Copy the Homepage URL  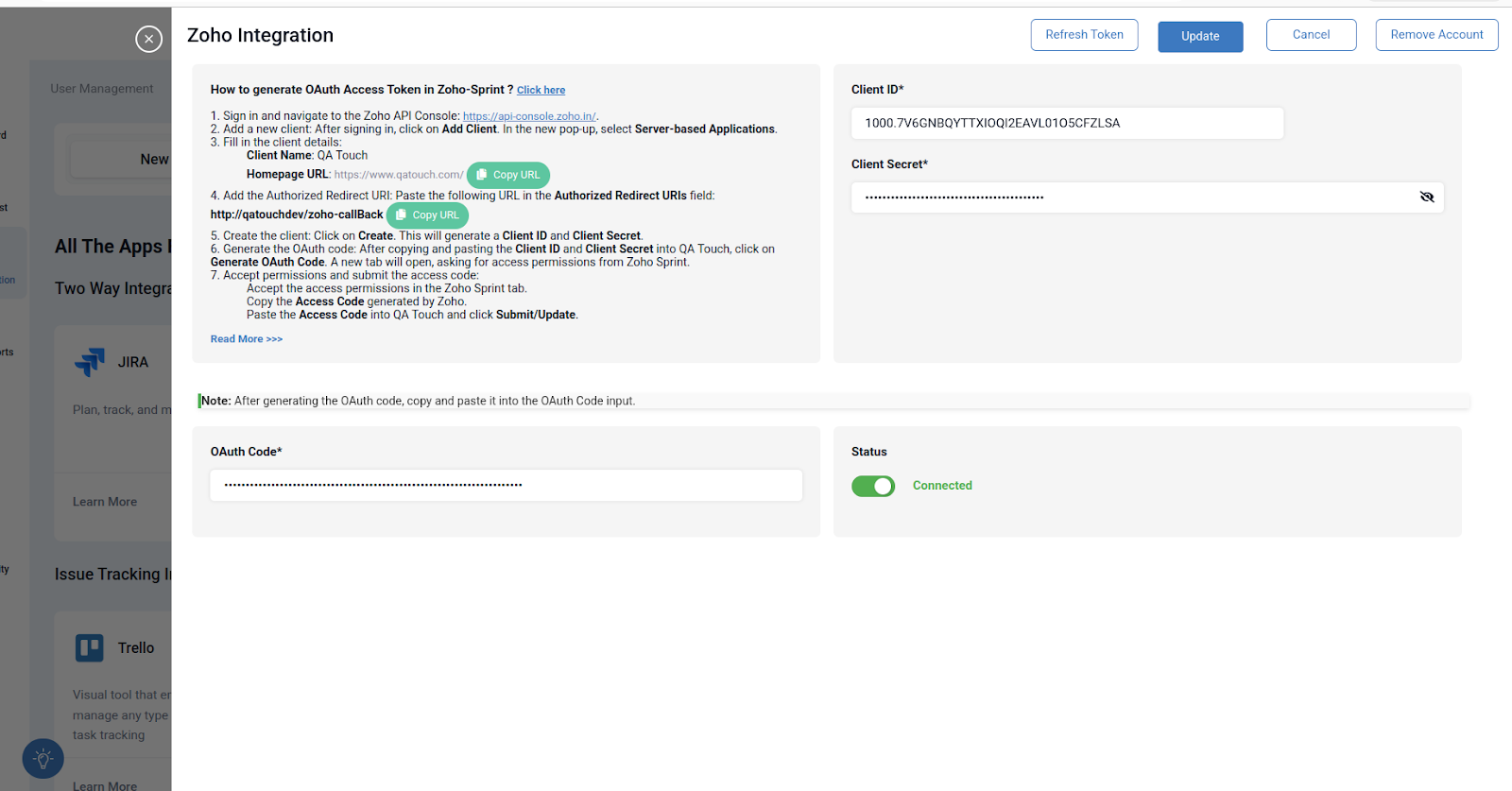(508, 175)
